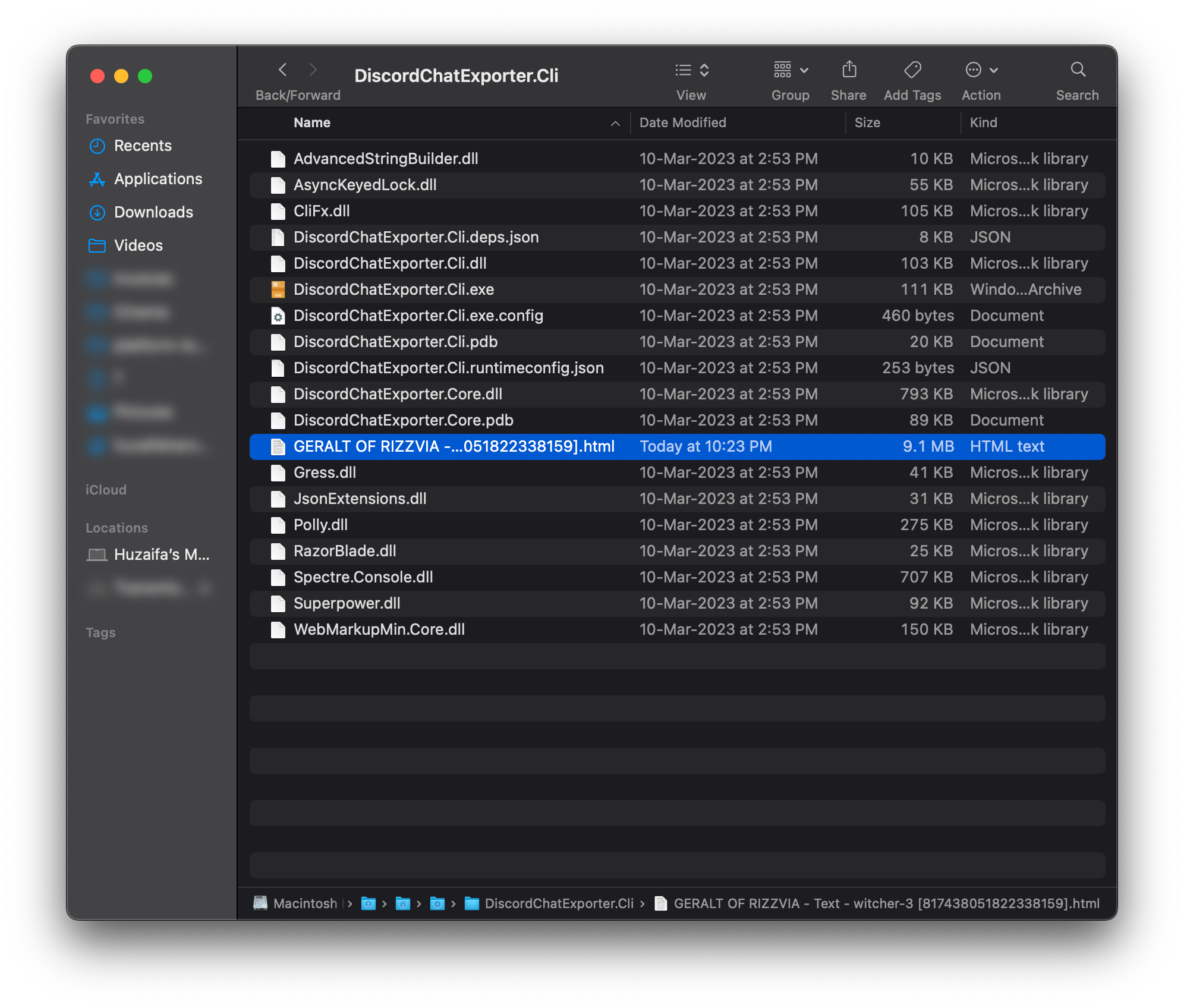Open the Search magnifier icon
This screenshot has width=1184, height=1008.
click(x=1078, y=70)
